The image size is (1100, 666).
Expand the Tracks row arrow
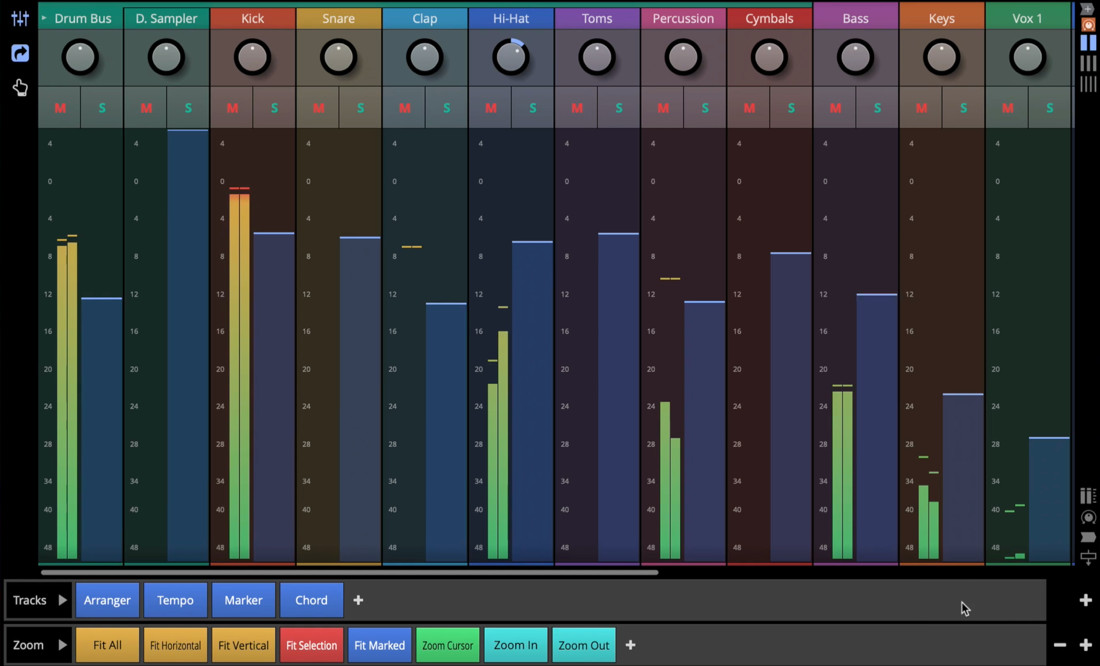tap(62, 600)
